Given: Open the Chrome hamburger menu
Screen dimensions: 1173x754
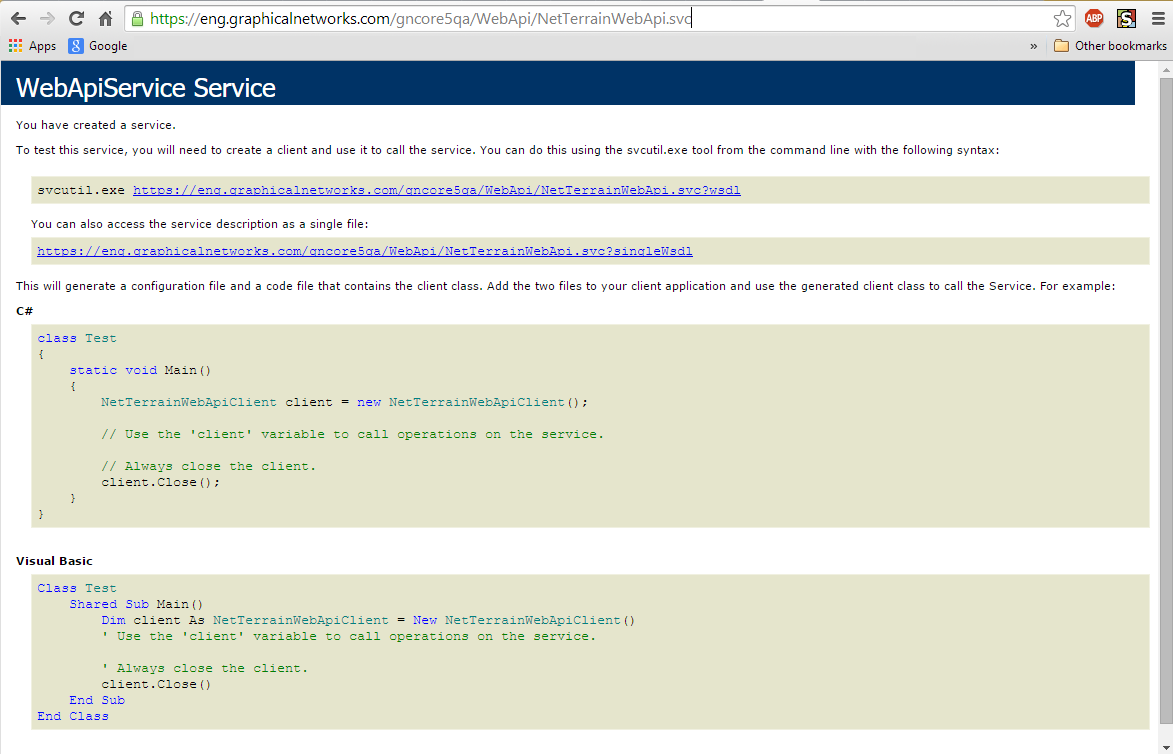Looking at the screenshot, I should coord(1156,18).
